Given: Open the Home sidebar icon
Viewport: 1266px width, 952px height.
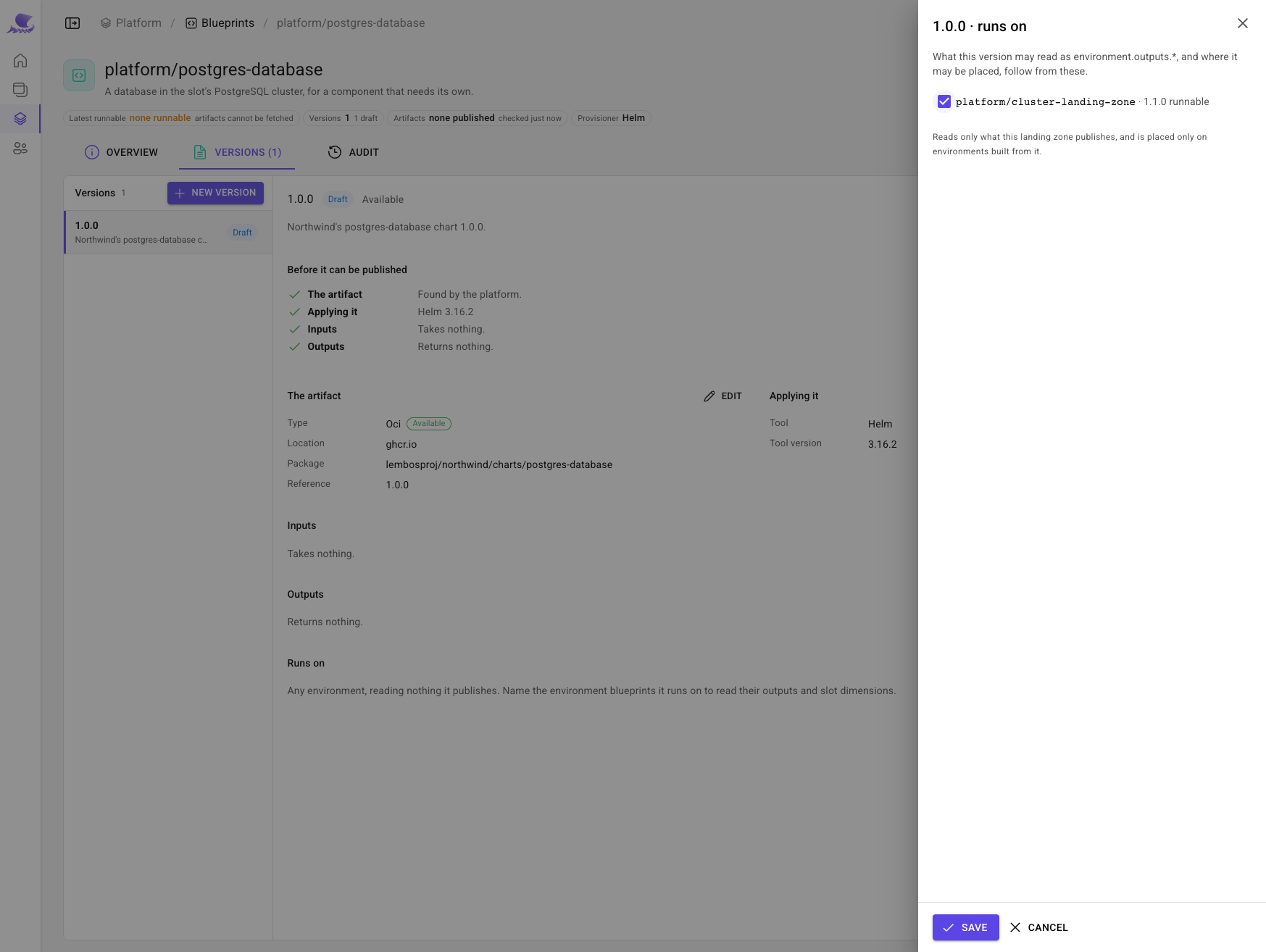Looking at the screenshot, I should coord(20,61).
